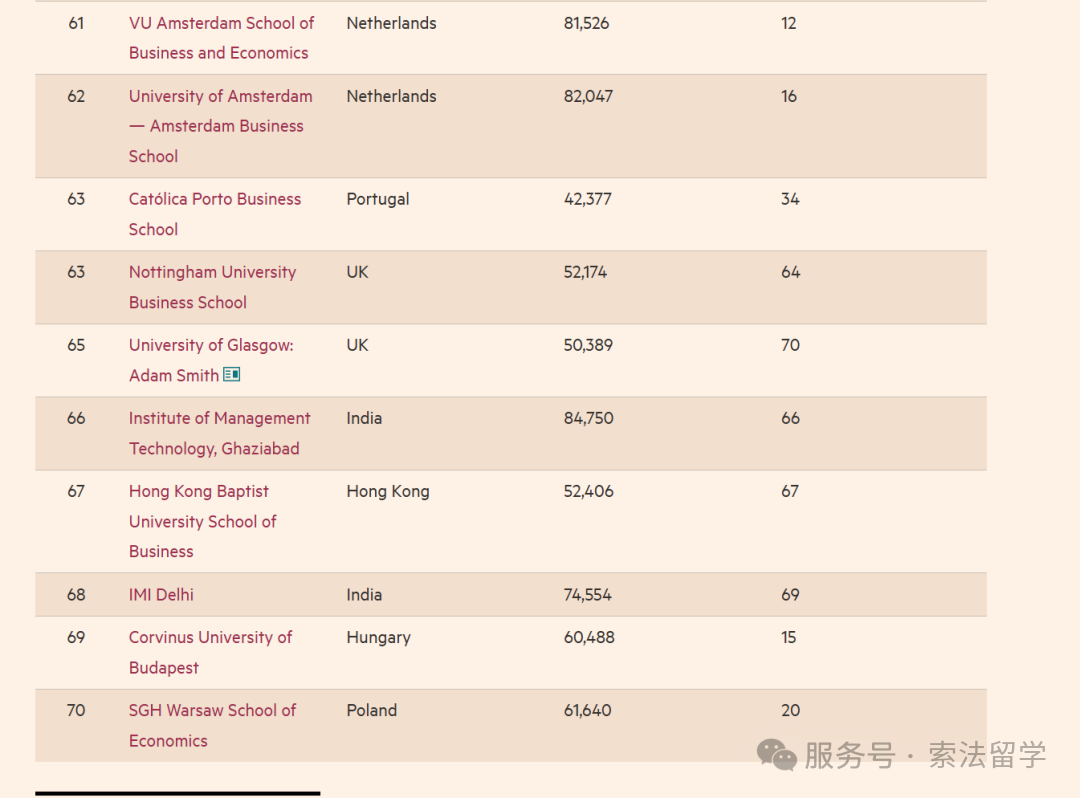The width and height of the screenshot is (1080, 798).
Task: Open University of Amsterdam — Amsterdam Business School link
Action: click(220, 126)
